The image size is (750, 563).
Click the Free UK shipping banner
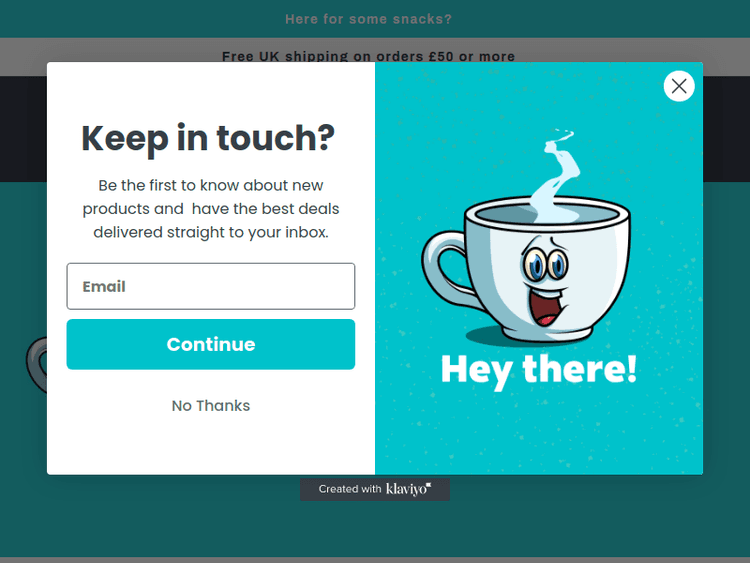click(368, 56)
